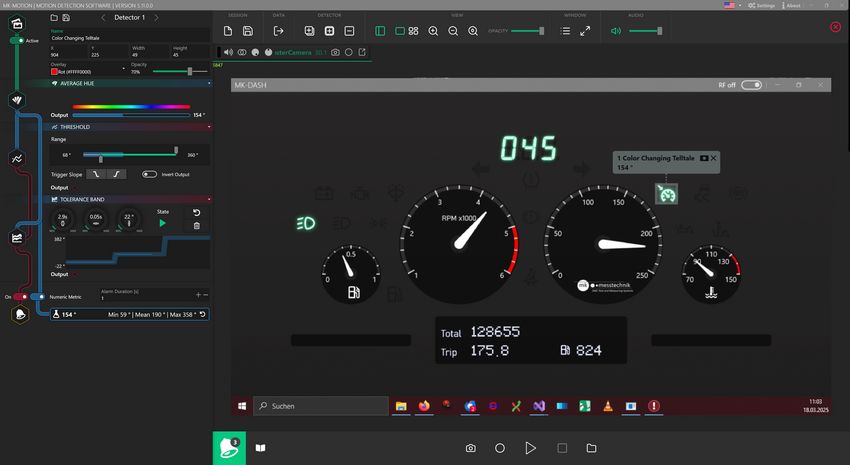The height and width of the screenshot is (465, 850).
Task: Save the session with the toolbar disk icon
Action: (x=249, y=31)
